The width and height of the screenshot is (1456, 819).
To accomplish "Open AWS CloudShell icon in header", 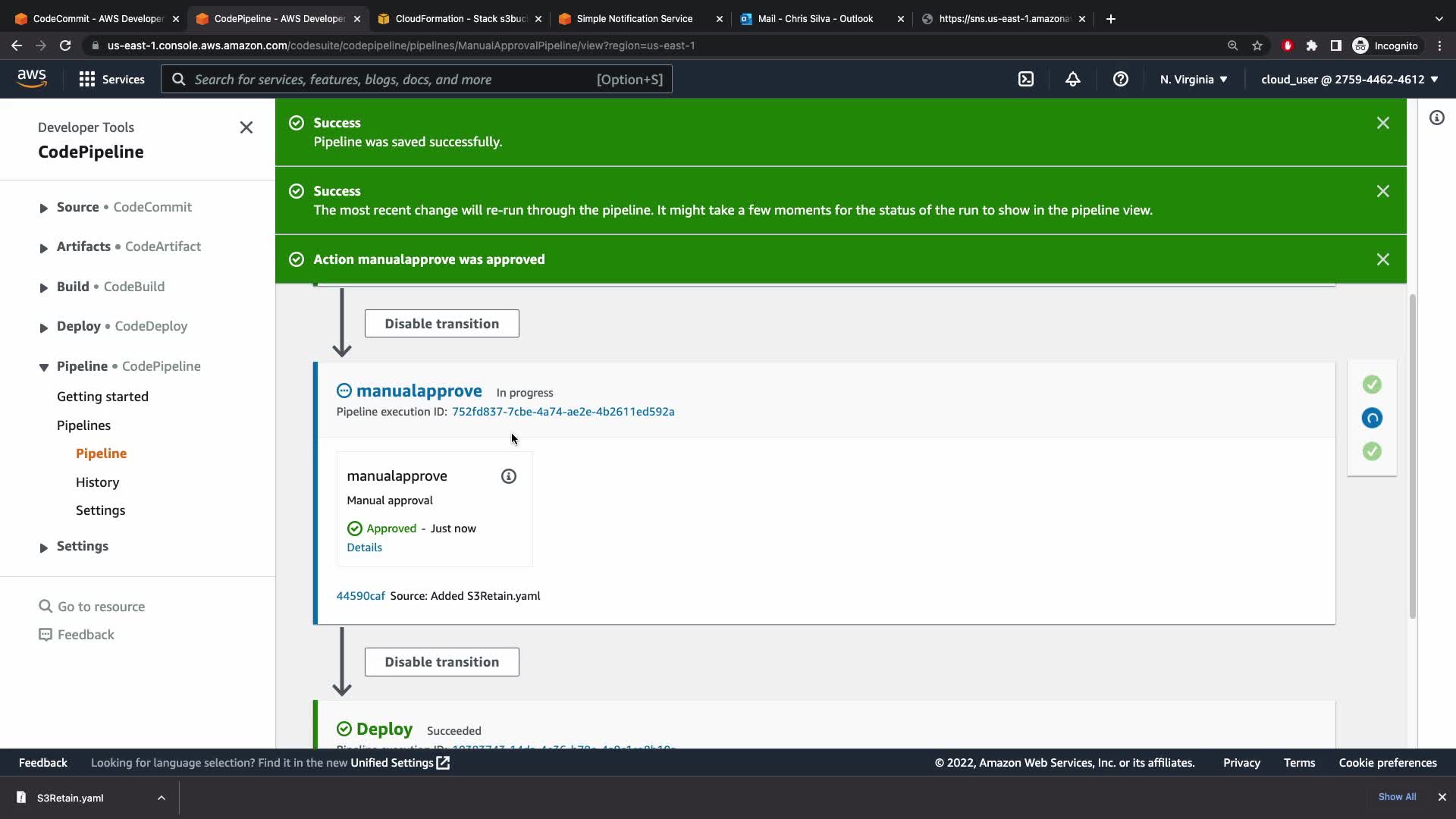I will click(x=1026, y=79).
